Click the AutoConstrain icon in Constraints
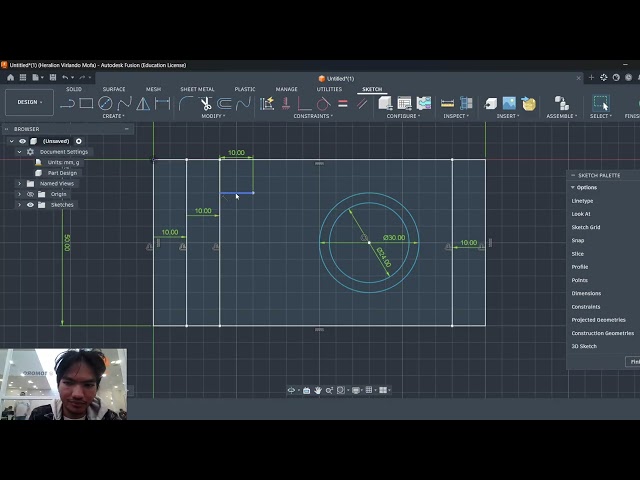Viewport: 640px width, 480px height. [x=267, y=104]
